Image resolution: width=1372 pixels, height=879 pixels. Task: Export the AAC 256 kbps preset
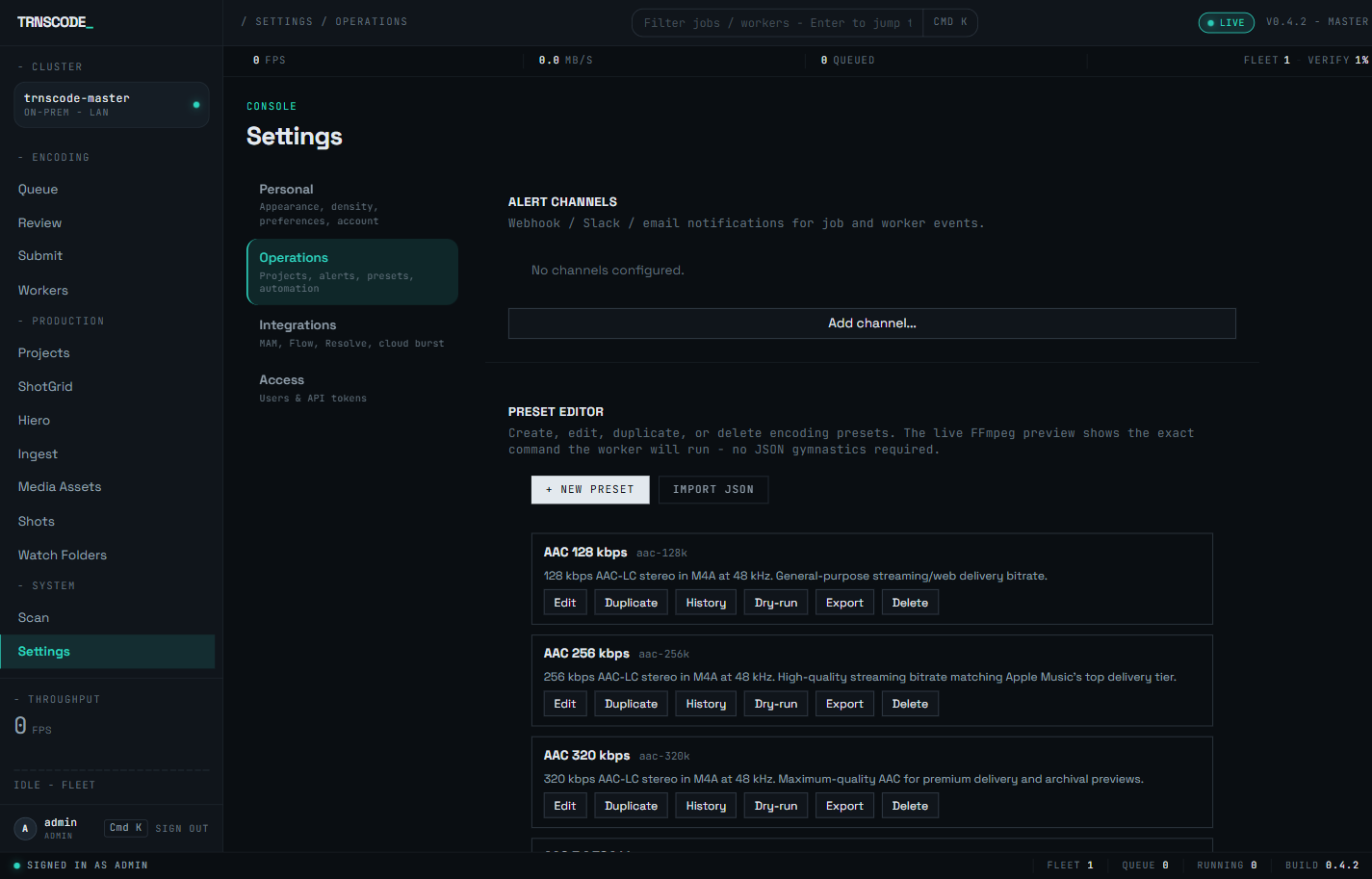point(844,704)
